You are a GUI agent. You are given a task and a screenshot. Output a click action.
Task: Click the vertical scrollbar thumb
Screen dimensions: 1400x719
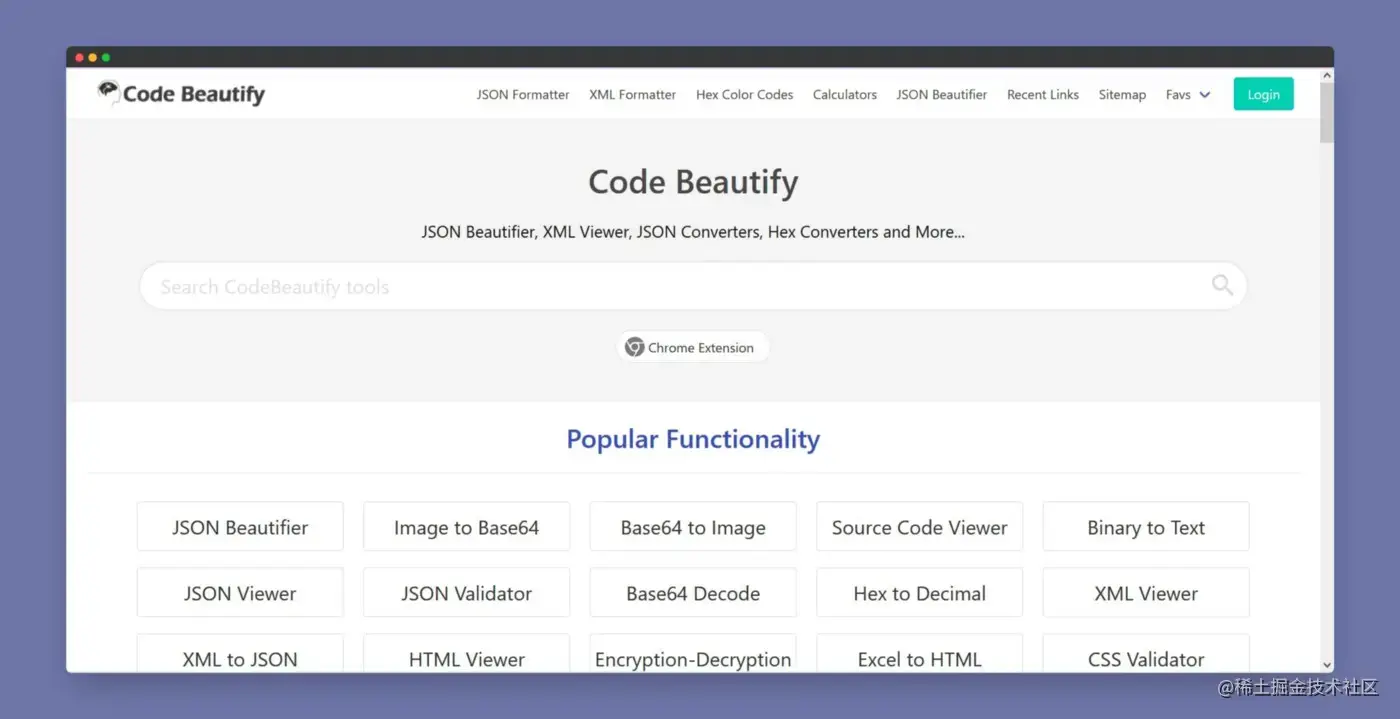tap(1327, 113)
